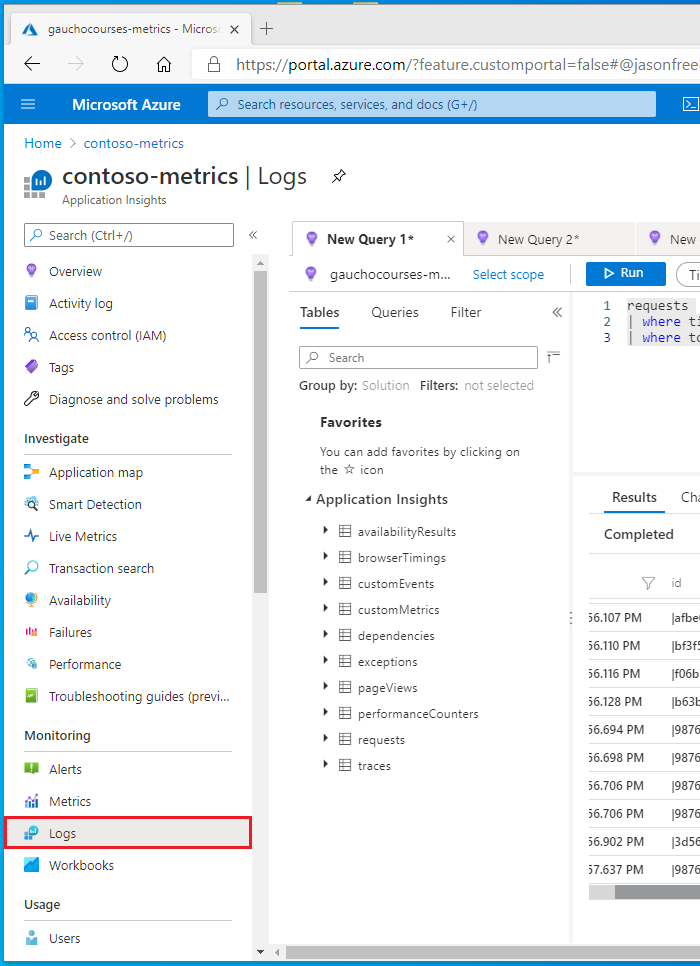Open the Azure portal hamburger menu
The image size is (700, 966).
click(x=28, y=104)
